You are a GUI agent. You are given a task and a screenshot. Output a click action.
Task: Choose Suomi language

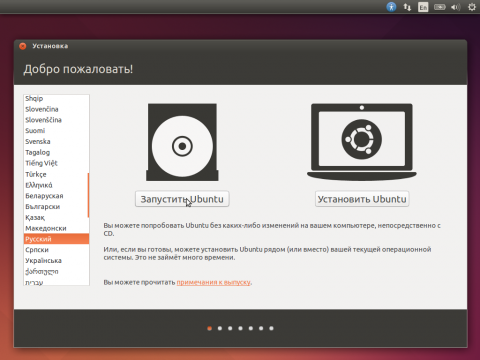(x=56, y=131)
